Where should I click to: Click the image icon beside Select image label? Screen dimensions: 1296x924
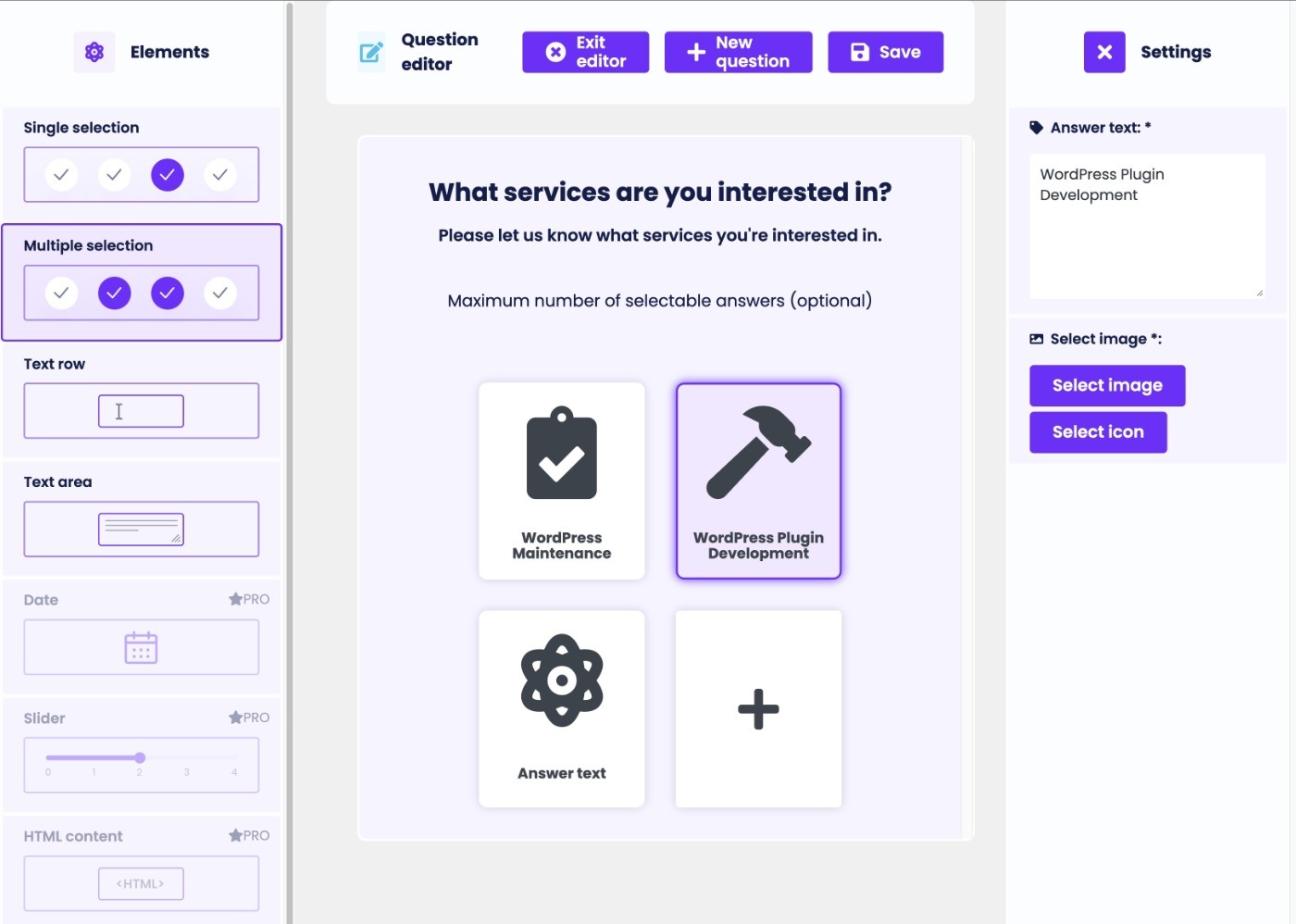coord(1037,339)
